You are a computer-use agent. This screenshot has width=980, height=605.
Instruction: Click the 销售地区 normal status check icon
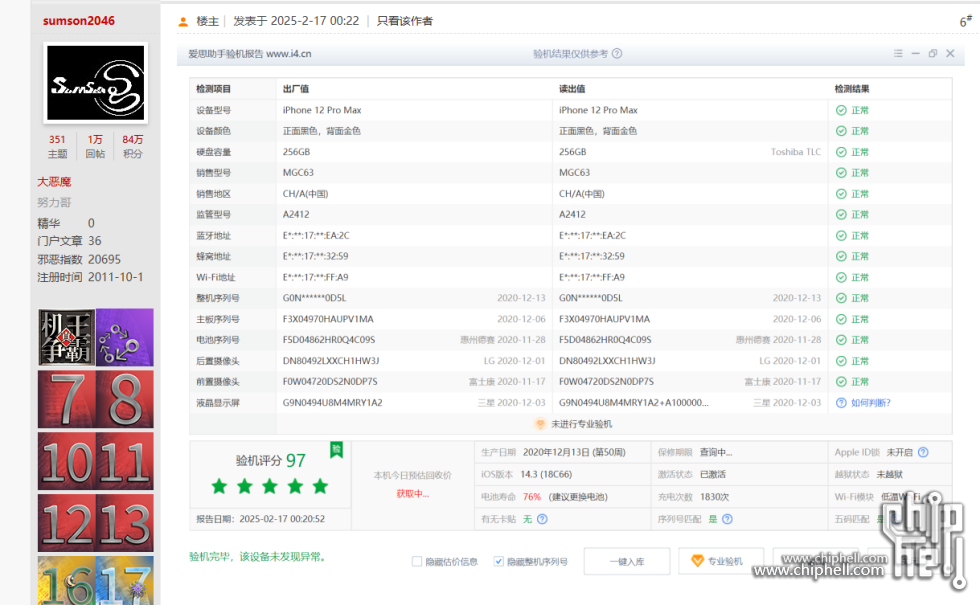pyautogui.click(x=841, y=194)
